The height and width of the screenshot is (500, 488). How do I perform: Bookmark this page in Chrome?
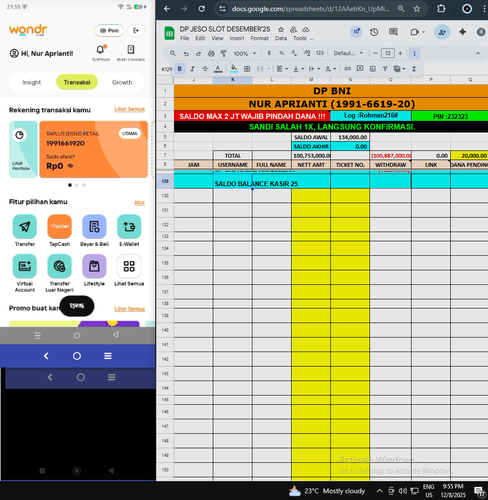[417, 9]
